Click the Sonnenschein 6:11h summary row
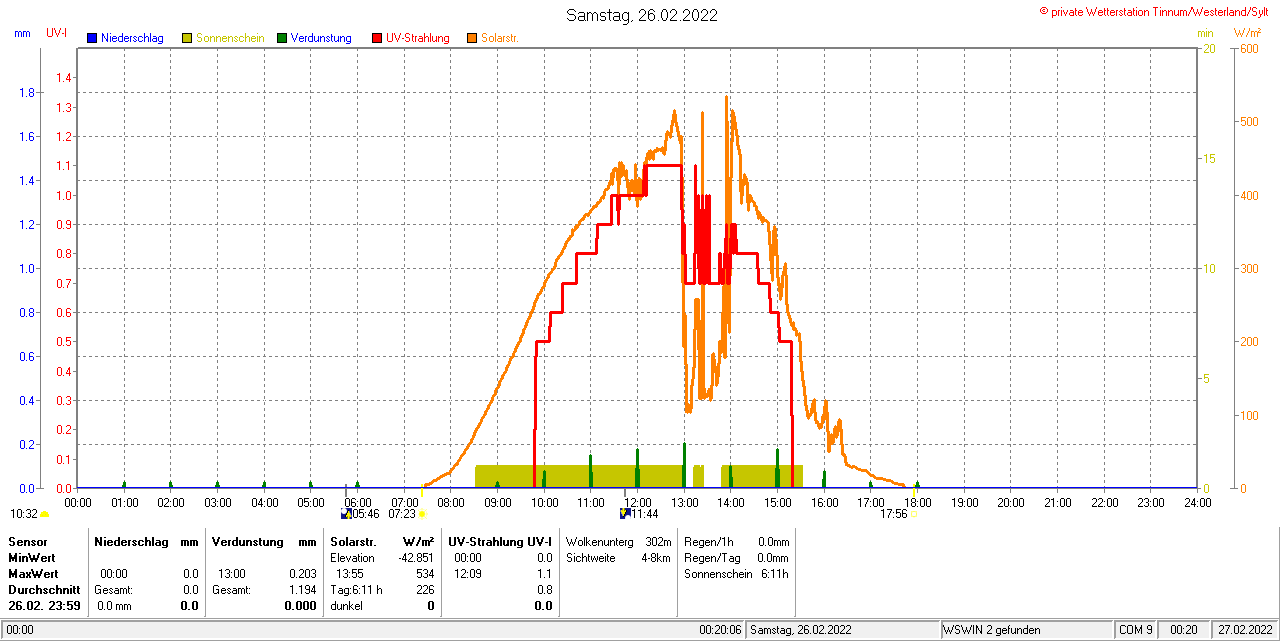 (x=736, y=574)
